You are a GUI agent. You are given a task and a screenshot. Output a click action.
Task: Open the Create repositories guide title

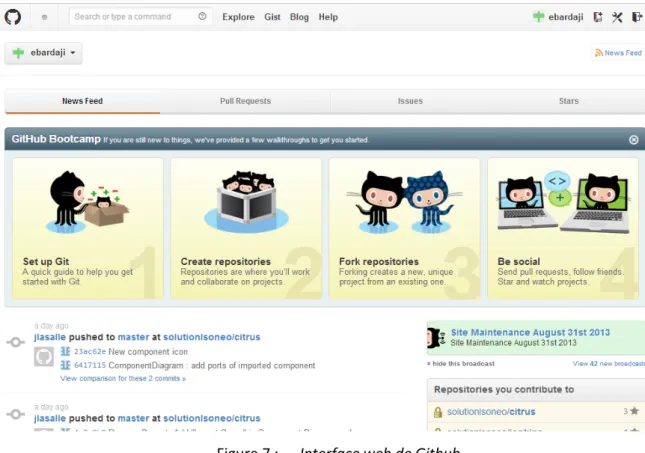(225, 262)
